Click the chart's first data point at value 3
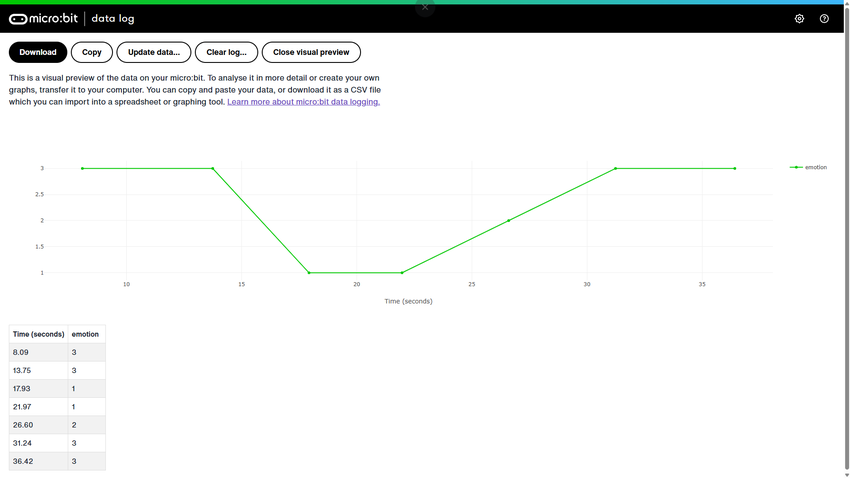 [82, 169]
